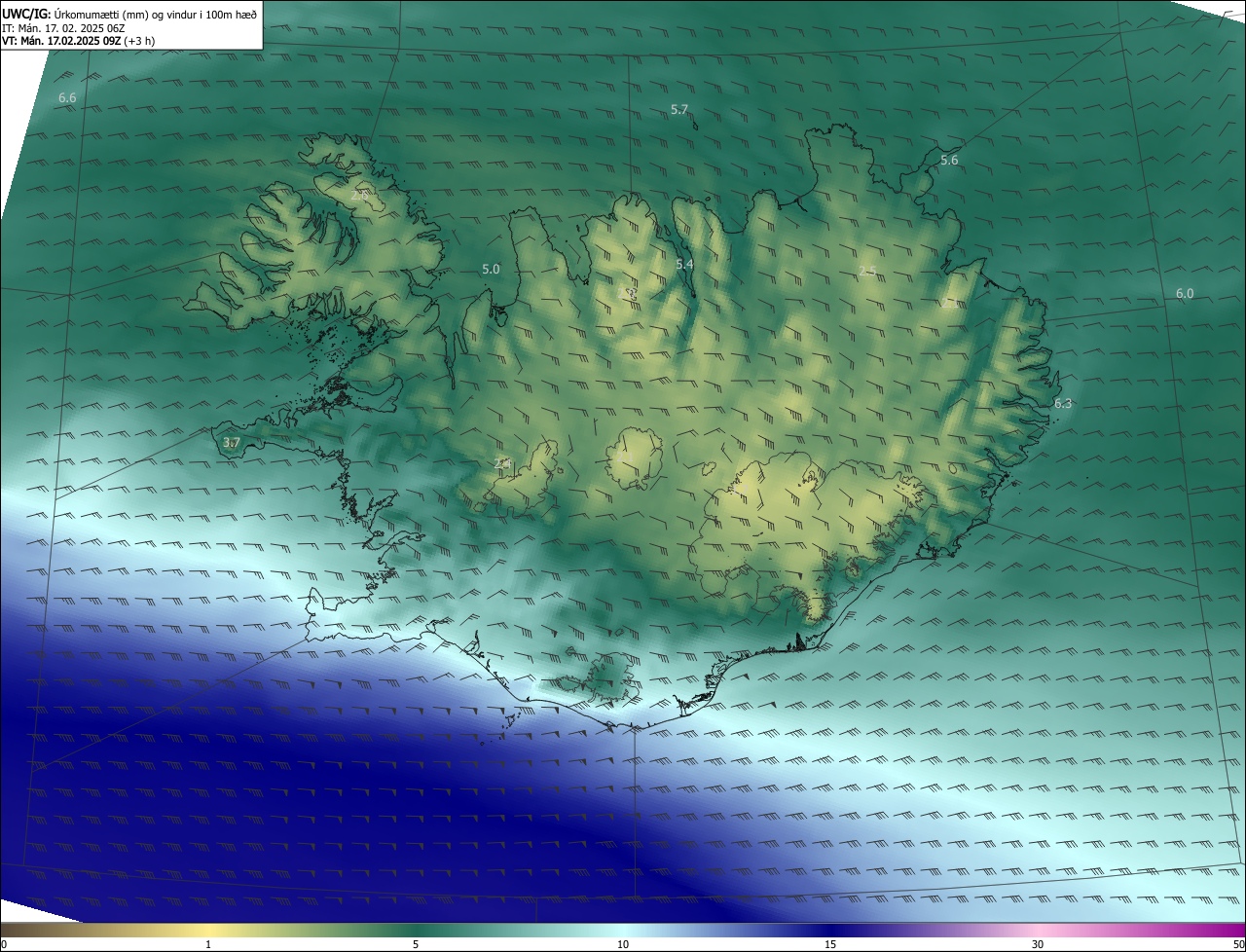Click the map value label 3.7
Image resolution: width=1246 pixels, height=952 pixels.
tap(231, 443)
